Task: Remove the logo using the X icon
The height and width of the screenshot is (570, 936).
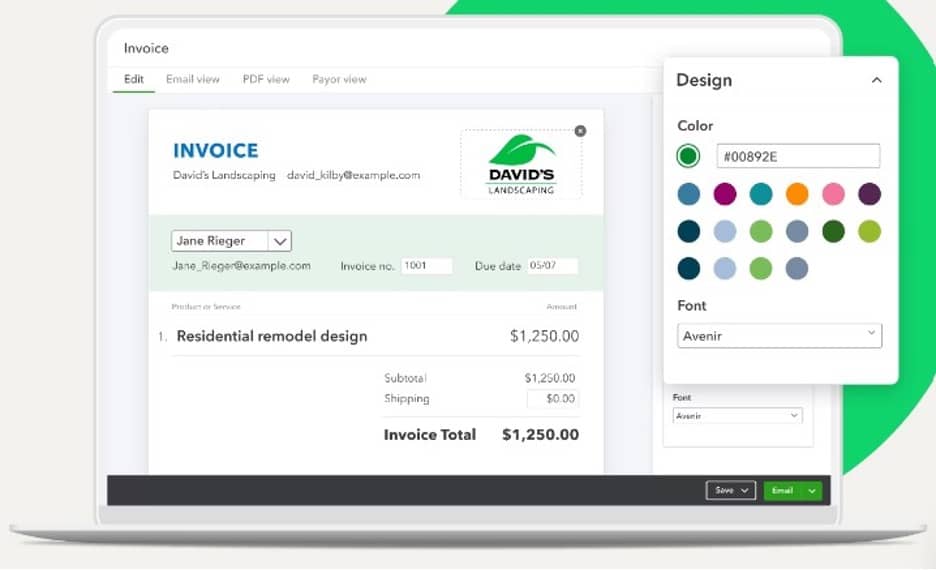Action: click(580, 131)
